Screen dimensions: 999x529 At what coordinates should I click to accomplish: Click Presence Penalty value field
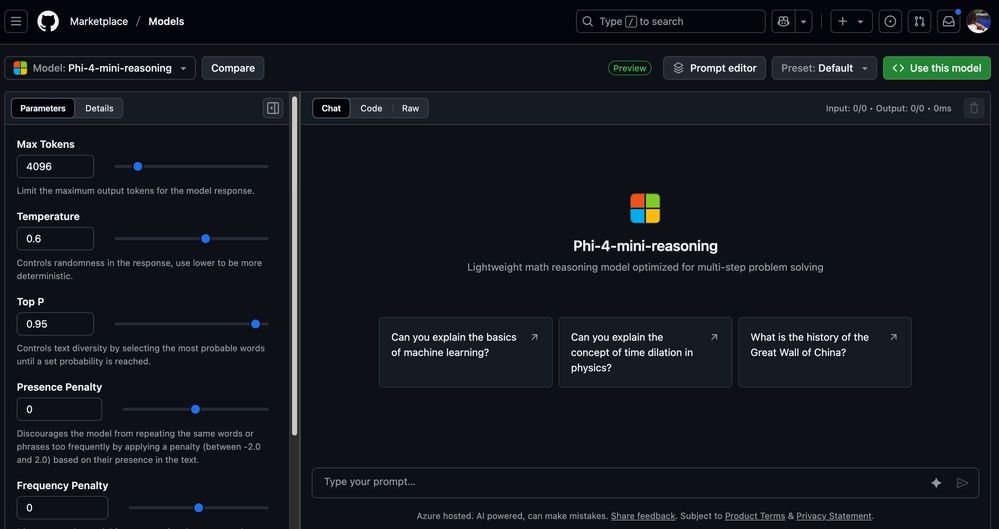click(x=59, y=409)
